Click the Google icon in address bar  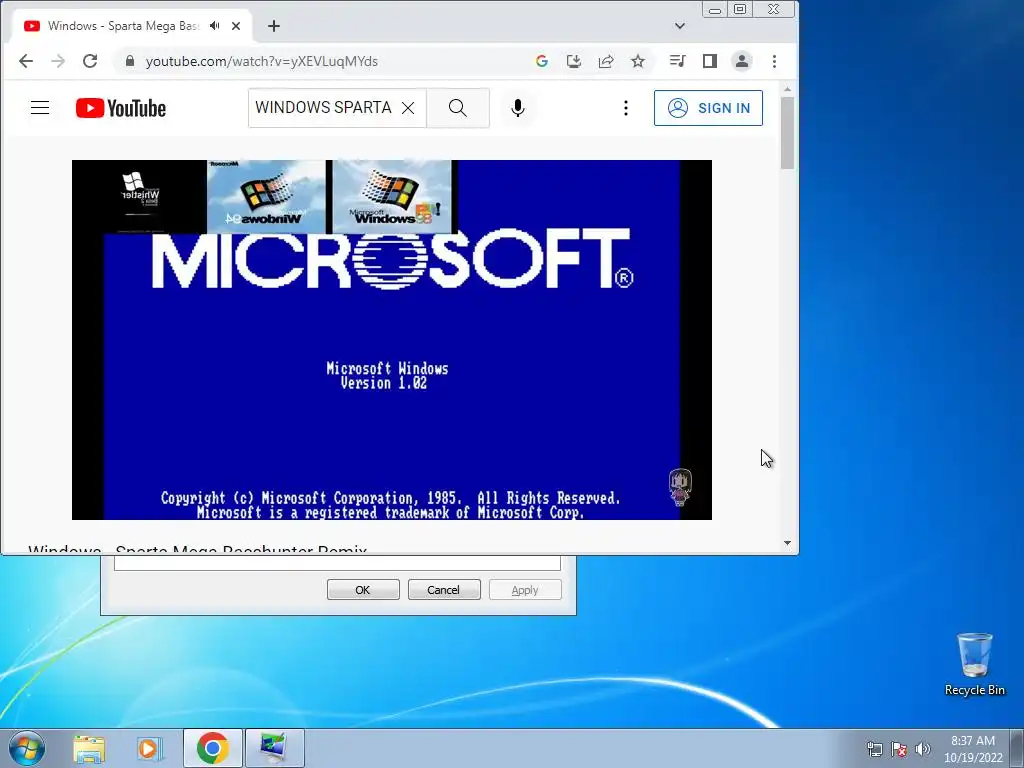point(541,61)
